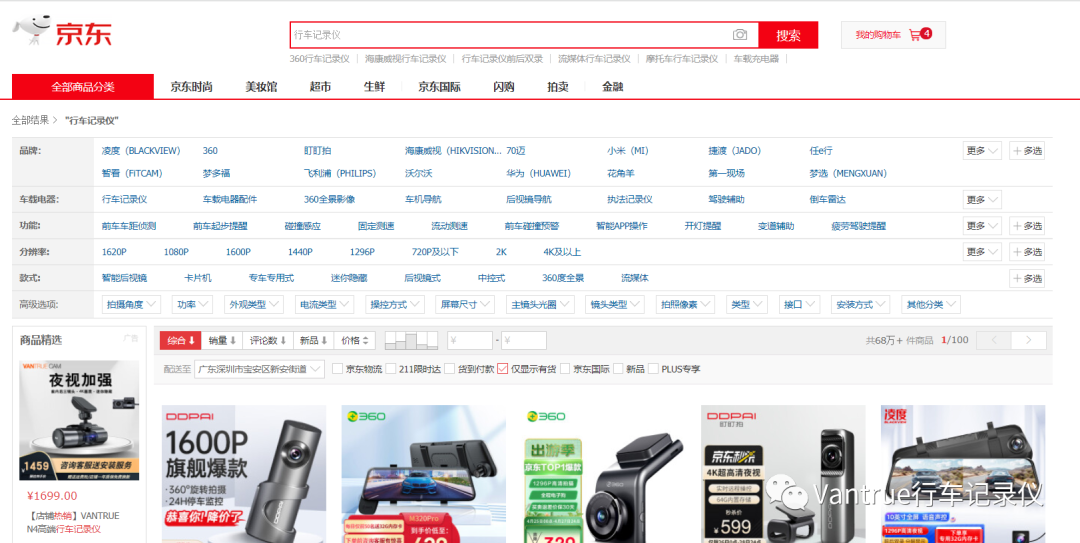The height and width of the screenshot is (543, 1080).
Task: Click 多选 button in 款式 row
Action: coord(1027,278)
